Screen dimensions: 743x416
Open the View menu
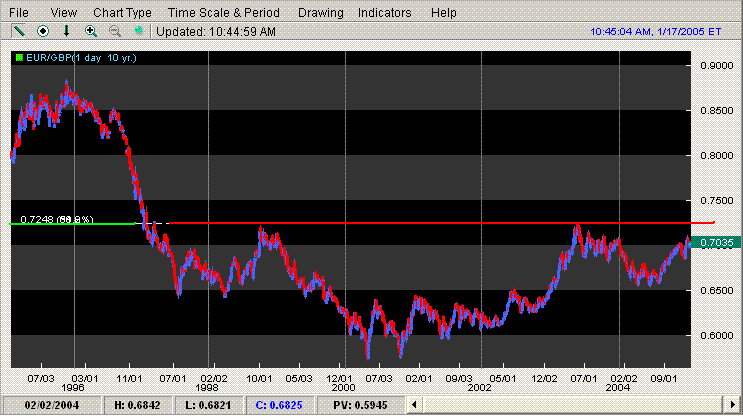click(x=63, y=13)
